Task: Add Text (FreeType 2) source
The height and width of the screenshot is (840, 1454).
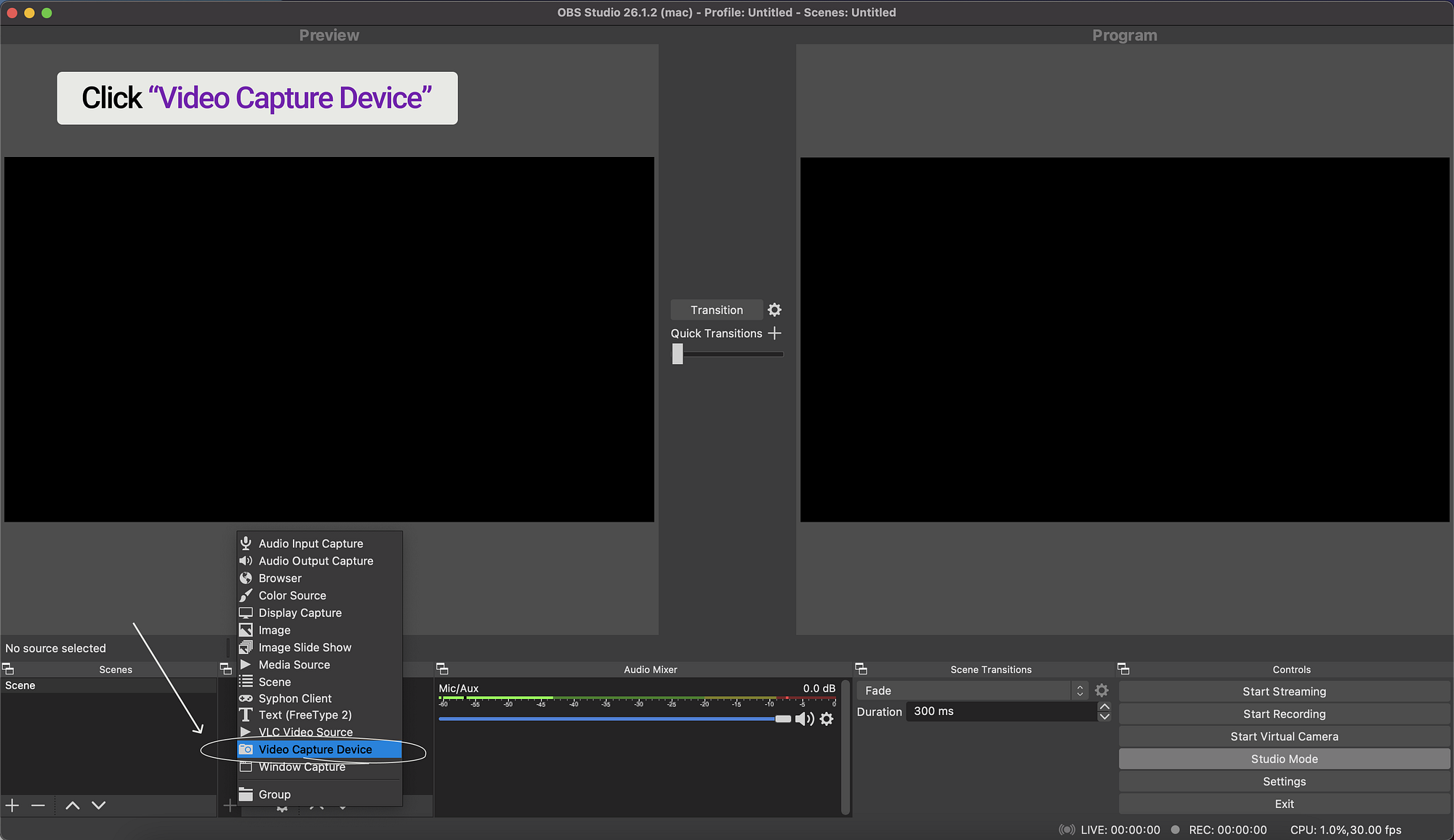Action: coord(319,715)
